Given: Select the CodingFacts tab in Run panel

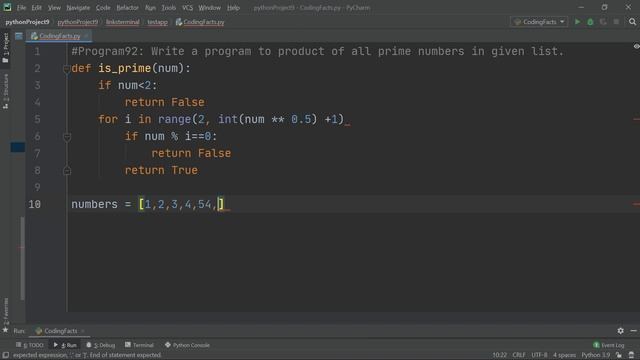Looking at the screenshot, I should click(x=59, y=331).
